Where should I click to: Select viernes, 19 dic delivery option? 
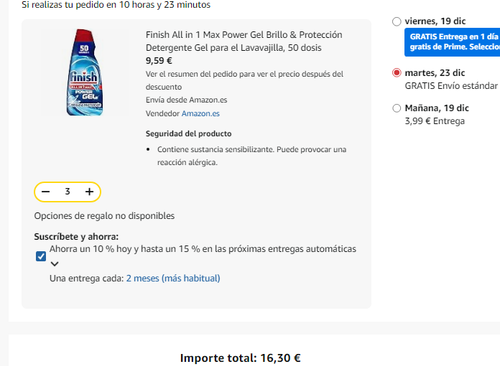pyautogui.click(x=396, y=22)
